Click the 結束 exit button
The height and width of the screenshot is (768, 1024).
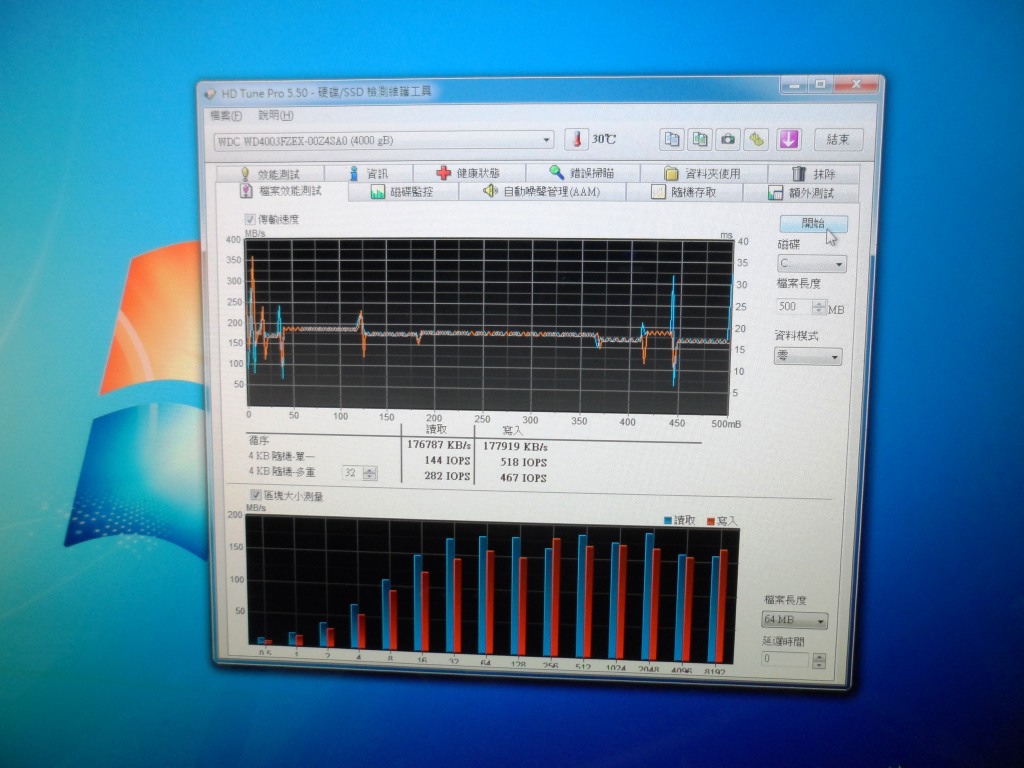[x=839, y=140]
